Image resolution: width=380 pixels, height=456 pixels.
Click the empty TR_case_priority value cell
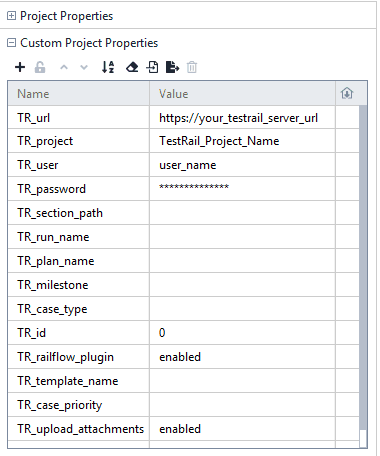242,405
